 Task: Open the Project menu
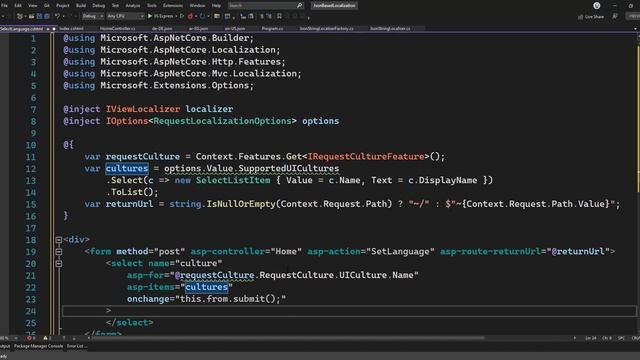tap(62, 6)
